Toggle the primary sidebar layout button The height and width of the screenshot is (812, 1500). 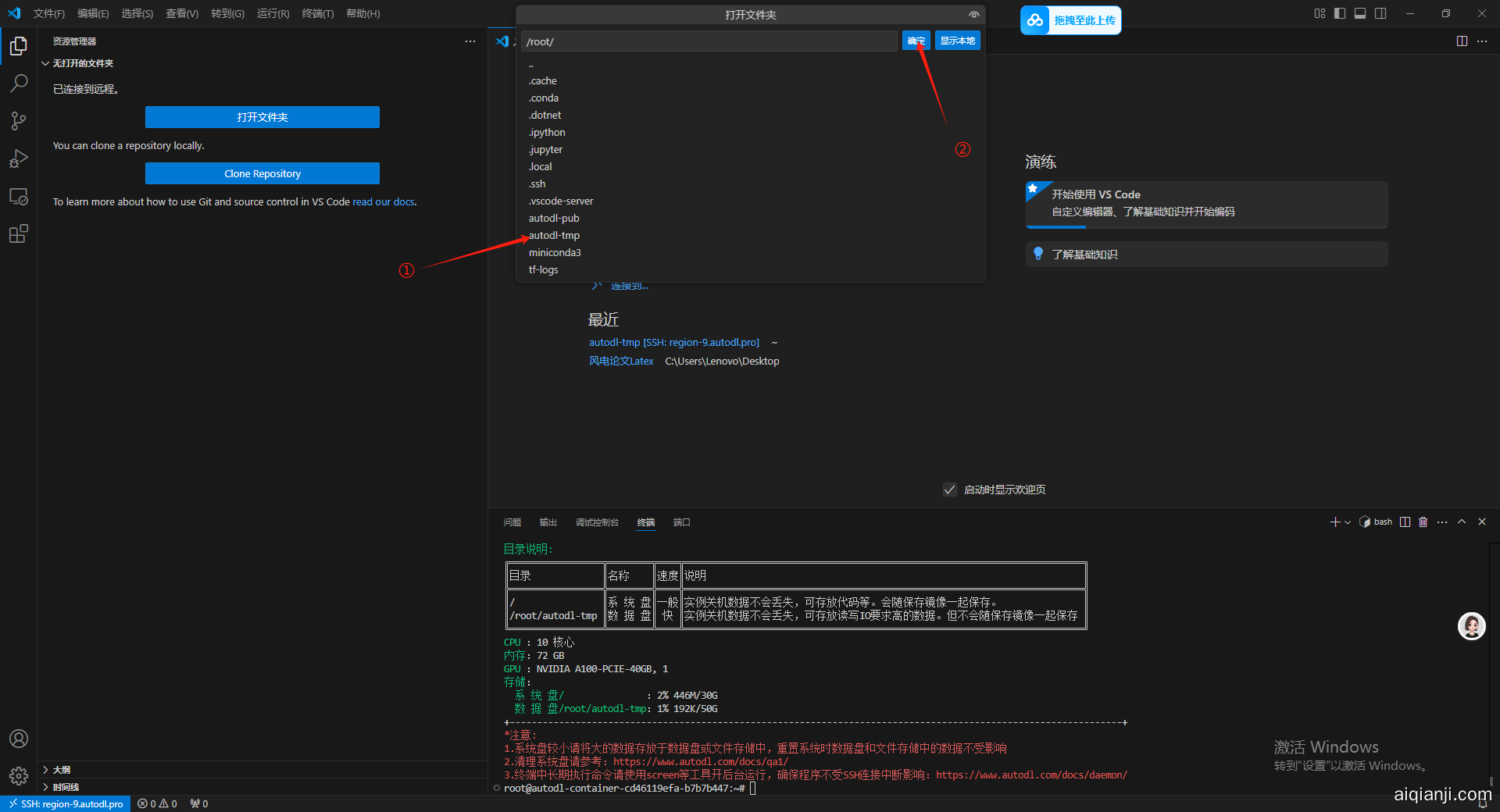[x=1340, y=13]
